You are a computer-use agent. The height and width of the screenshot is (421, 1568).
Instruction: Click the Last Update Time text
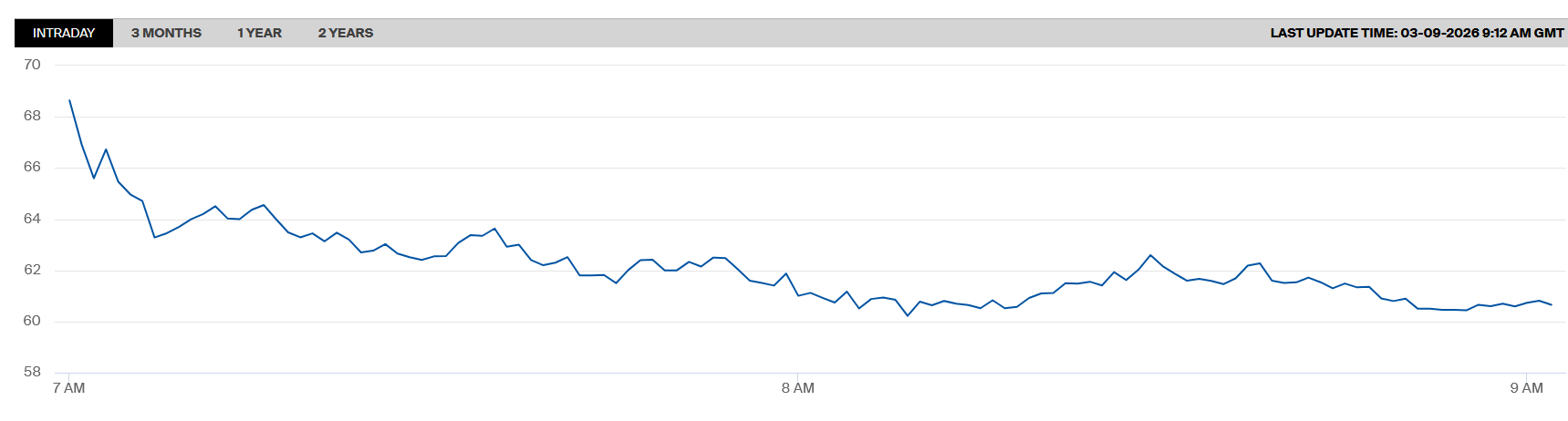1417,33
